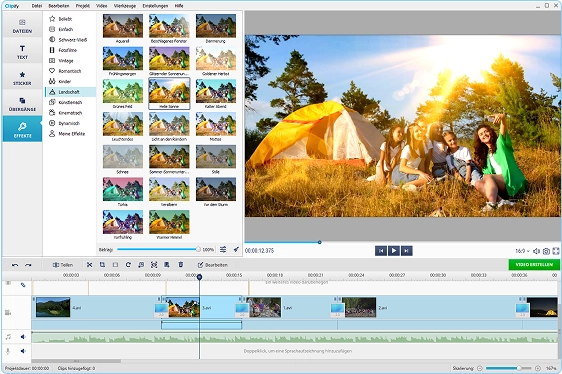Select the Dynamisch effects category

70,123
